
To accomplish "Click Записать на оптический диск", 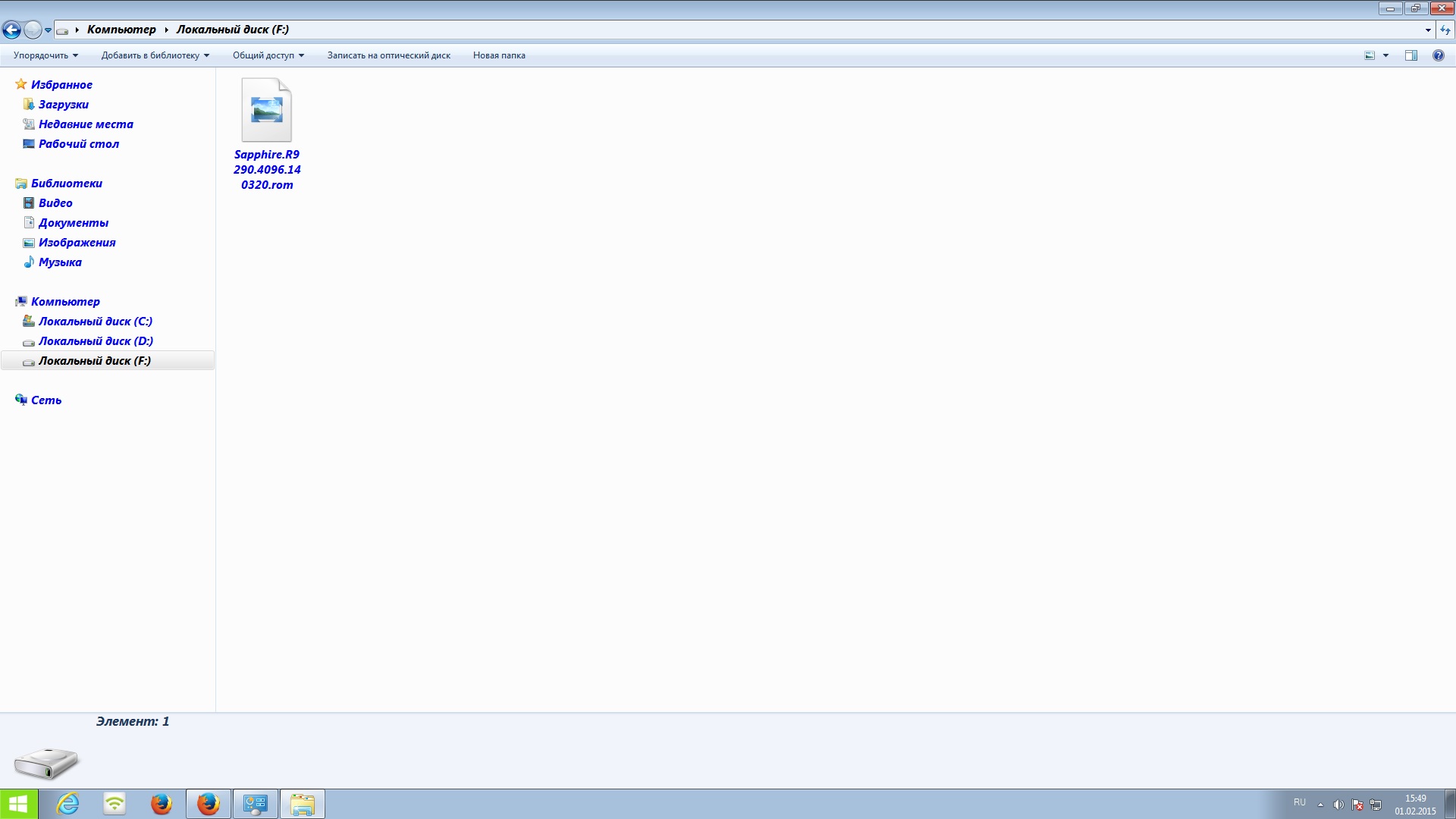I will click(388, 55).
